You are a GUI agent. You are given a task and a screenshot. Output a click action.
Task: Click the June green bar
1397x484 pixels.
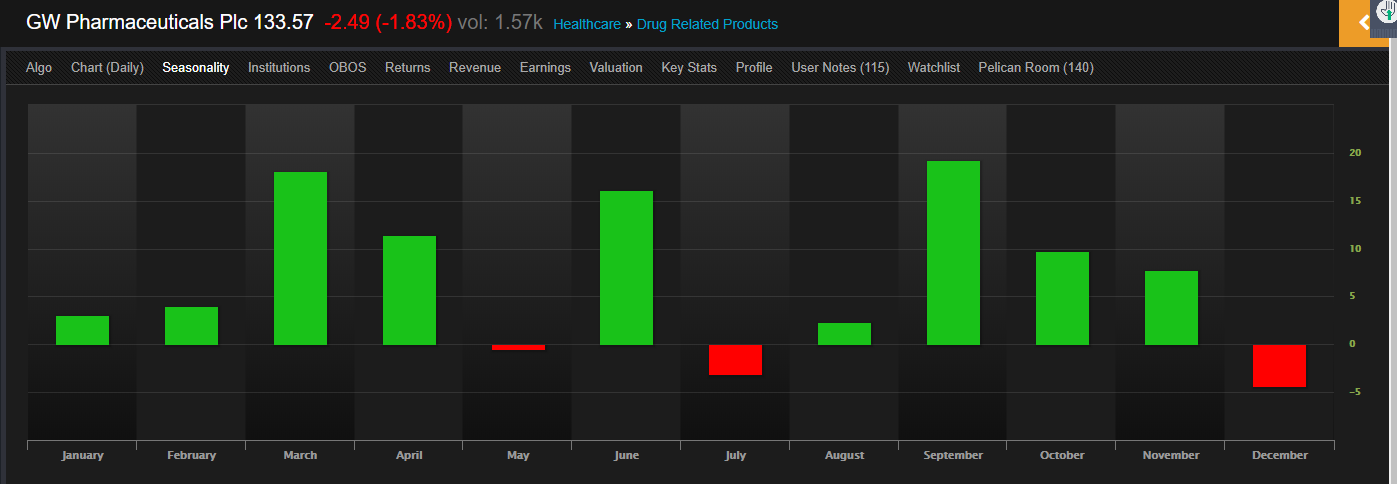point(626,268)
